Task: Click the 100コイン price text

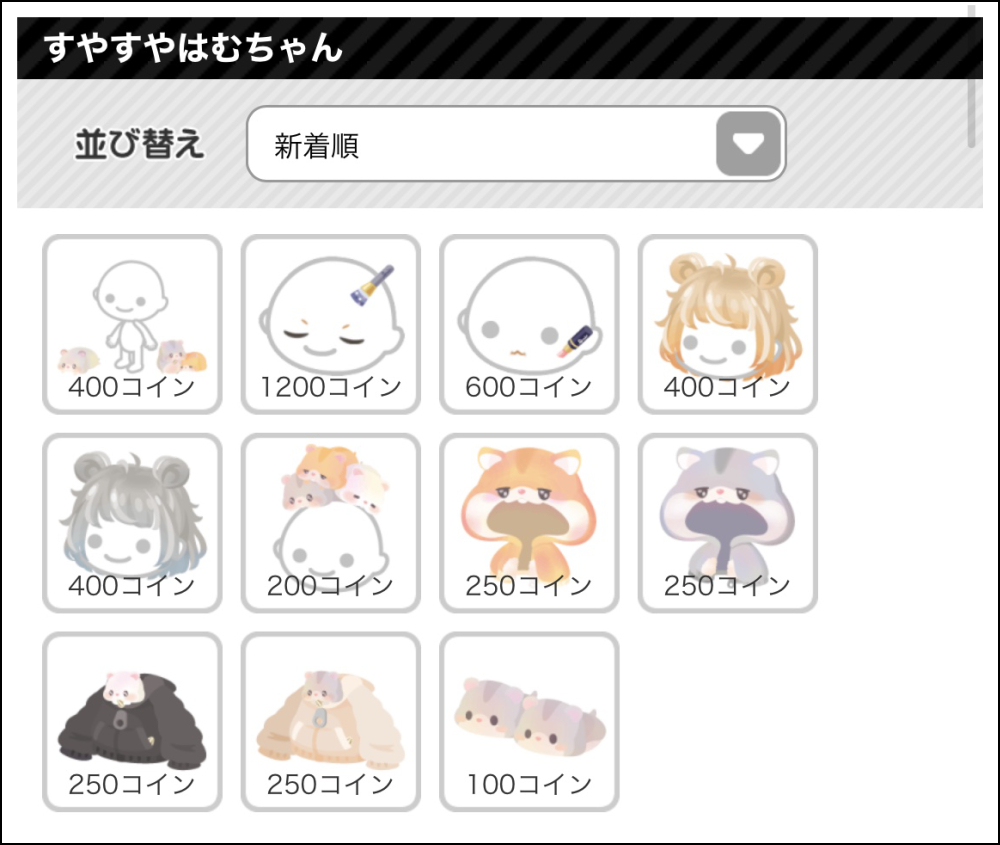Action: (x=529, y=785)
